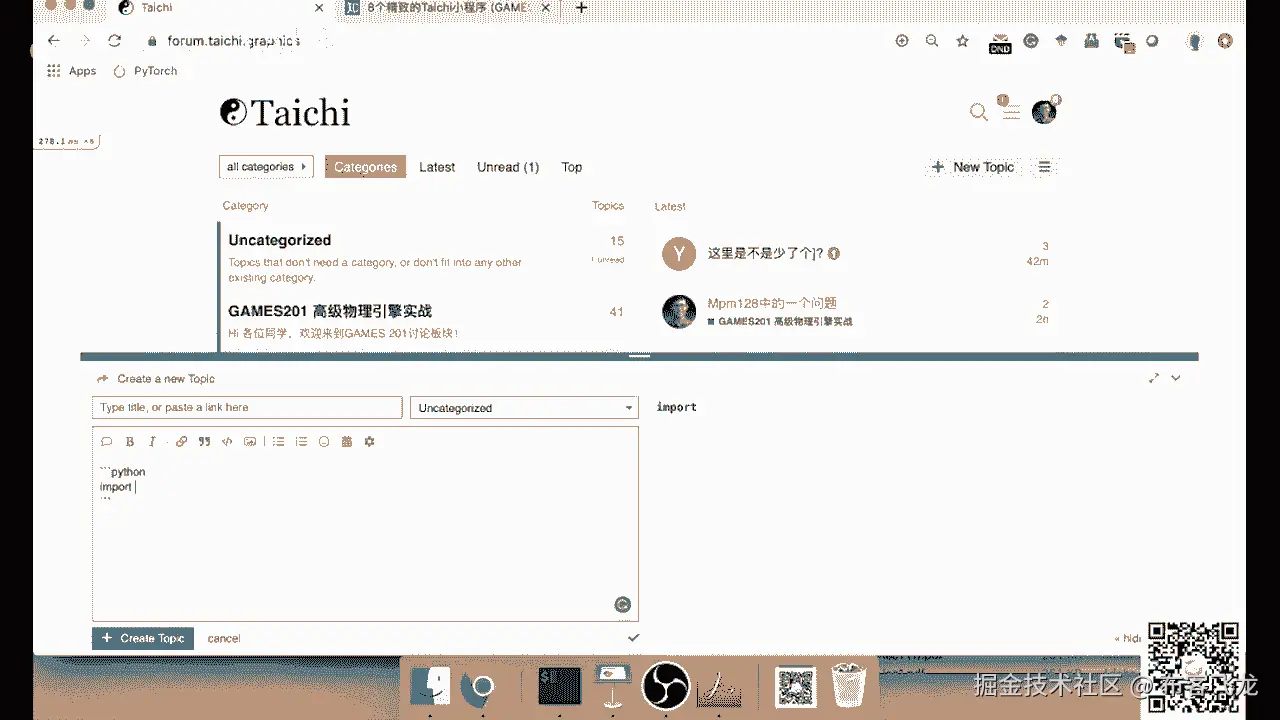Click the '41' topics count for GAMES201

617,312
